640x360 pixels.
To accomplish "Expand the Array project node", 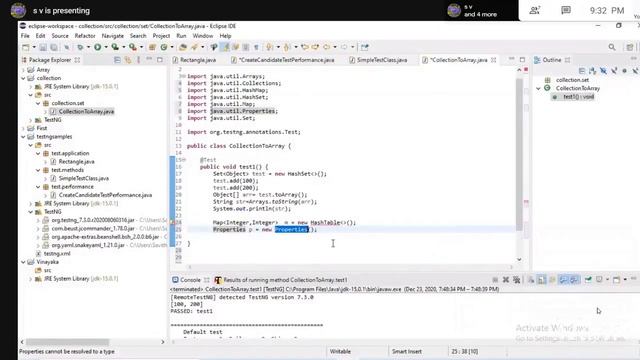I will pos(23,70).
